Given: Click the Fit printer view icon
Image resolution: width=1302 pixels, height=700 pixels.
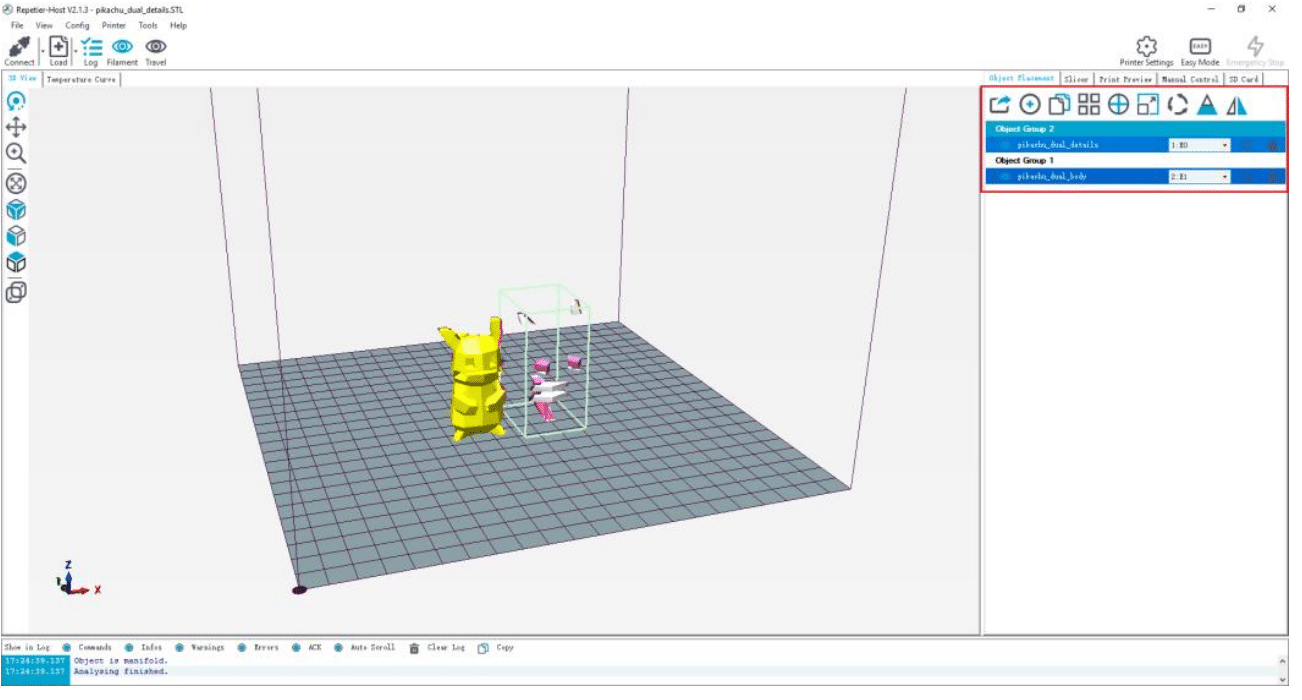Looking at the screenshot, I should (16, 183).
